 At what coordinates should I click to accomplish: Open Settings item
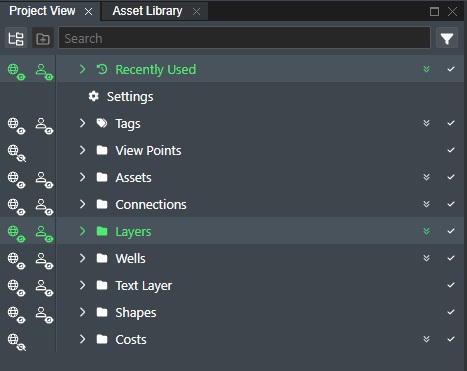pos(130,97)
